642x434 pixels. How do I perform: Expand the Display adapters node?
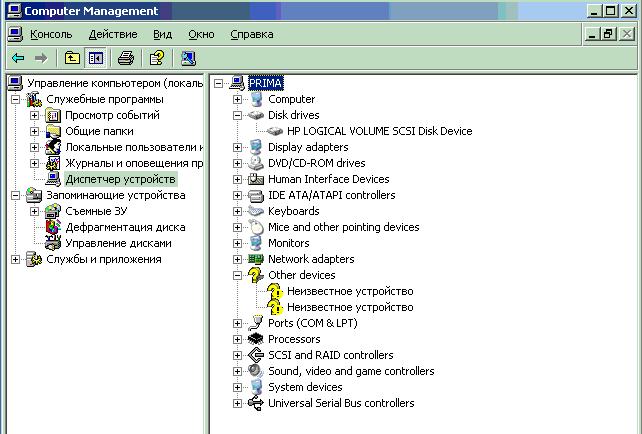237,147
